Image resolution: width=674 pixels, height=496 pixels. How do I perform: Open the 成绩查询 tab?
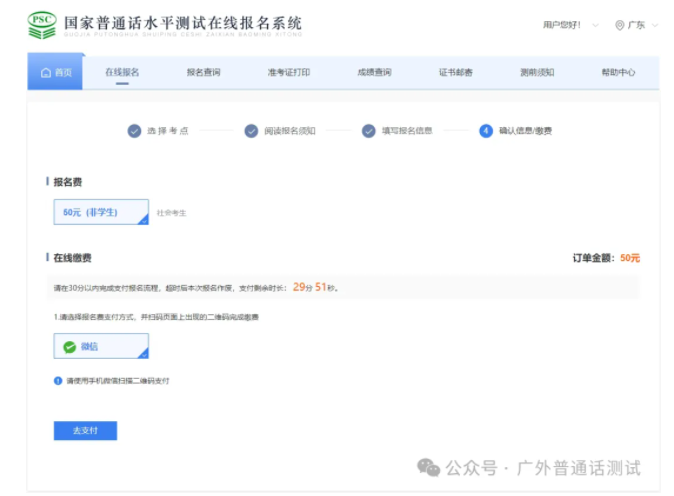coord(374,73)
